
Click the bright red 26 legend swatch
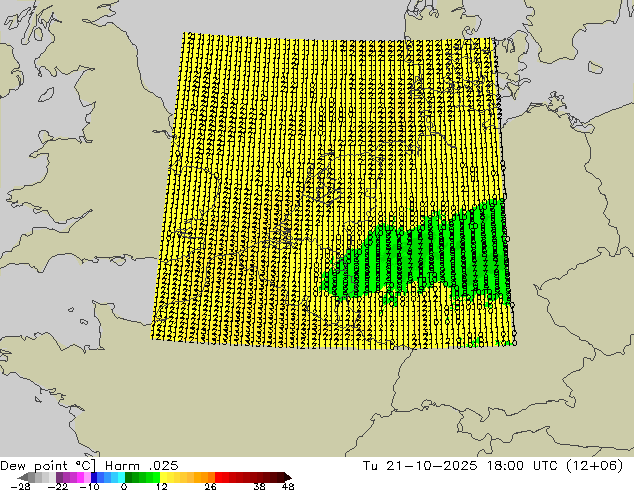(218, 477)
